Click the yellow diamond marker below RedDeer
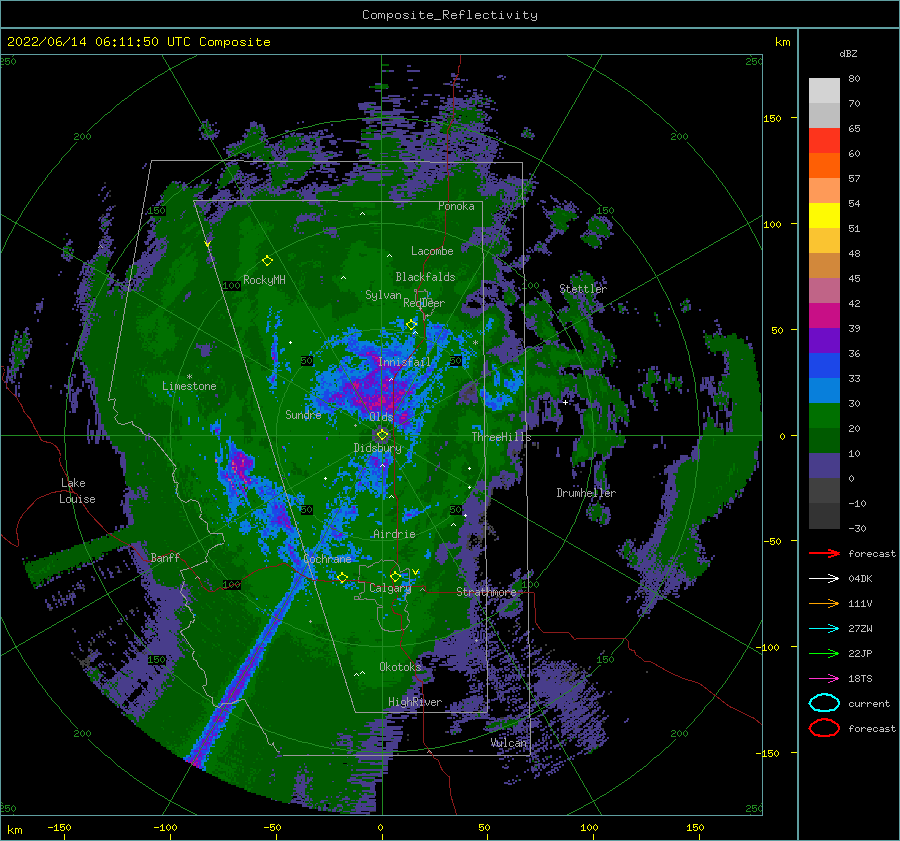The height and width of the screenshot is (841, 900). [x=411, y=325]
